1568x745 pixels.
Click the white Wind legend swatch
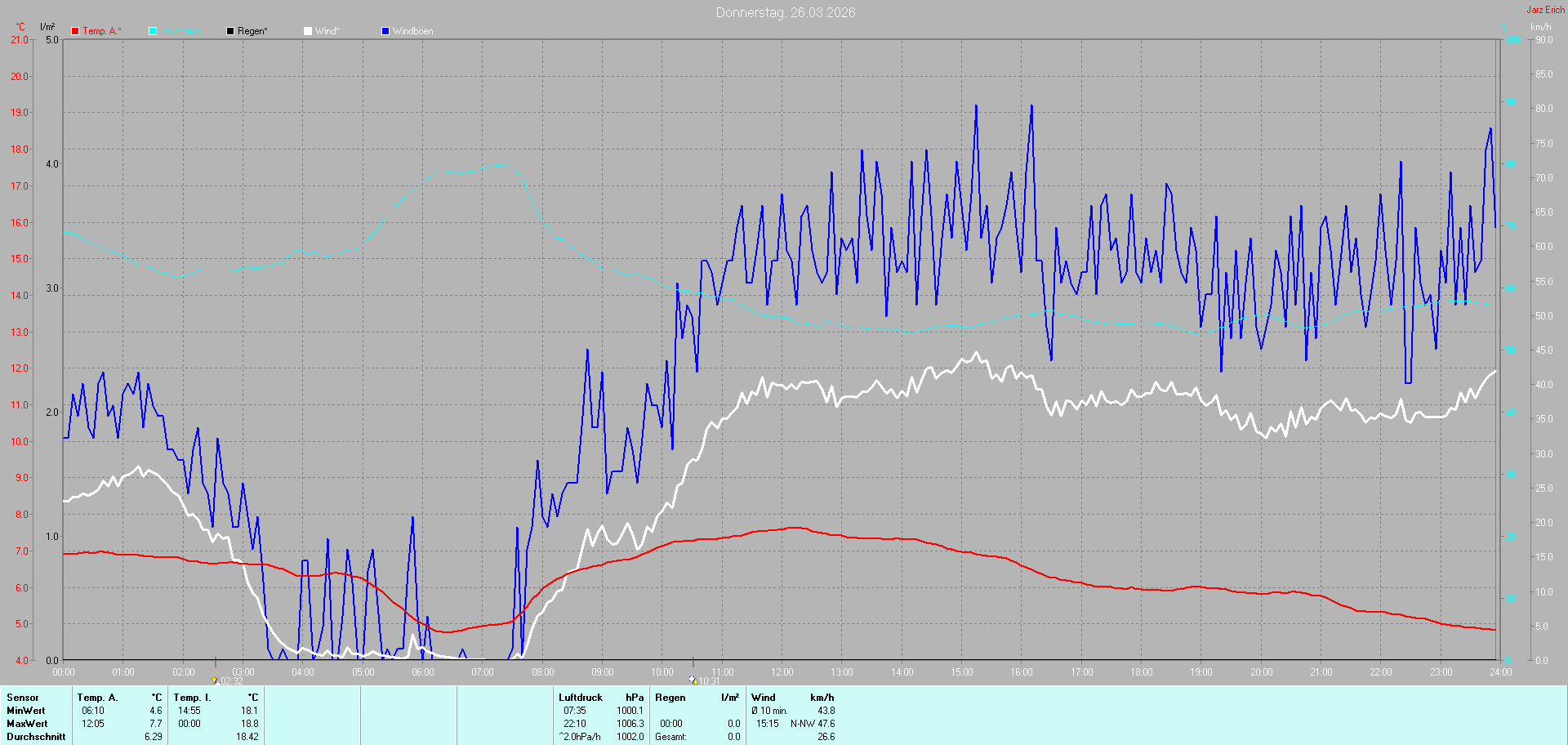coord(308,31)
